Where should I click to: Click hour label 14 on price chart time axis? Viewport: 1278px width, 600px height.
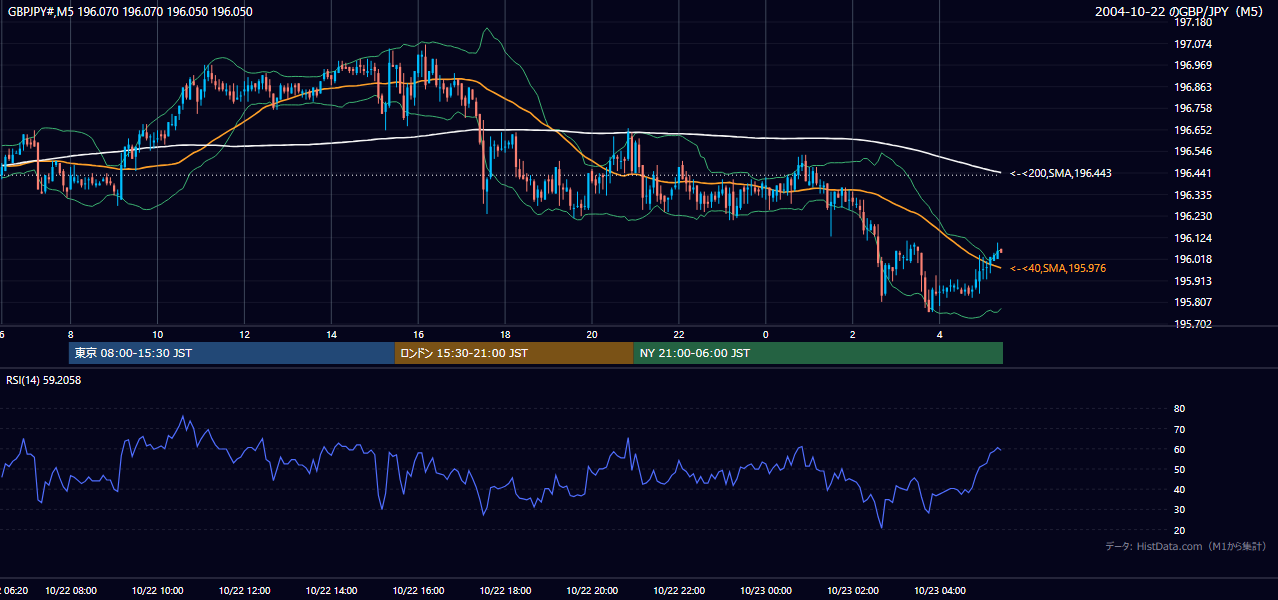pos(331,334)
